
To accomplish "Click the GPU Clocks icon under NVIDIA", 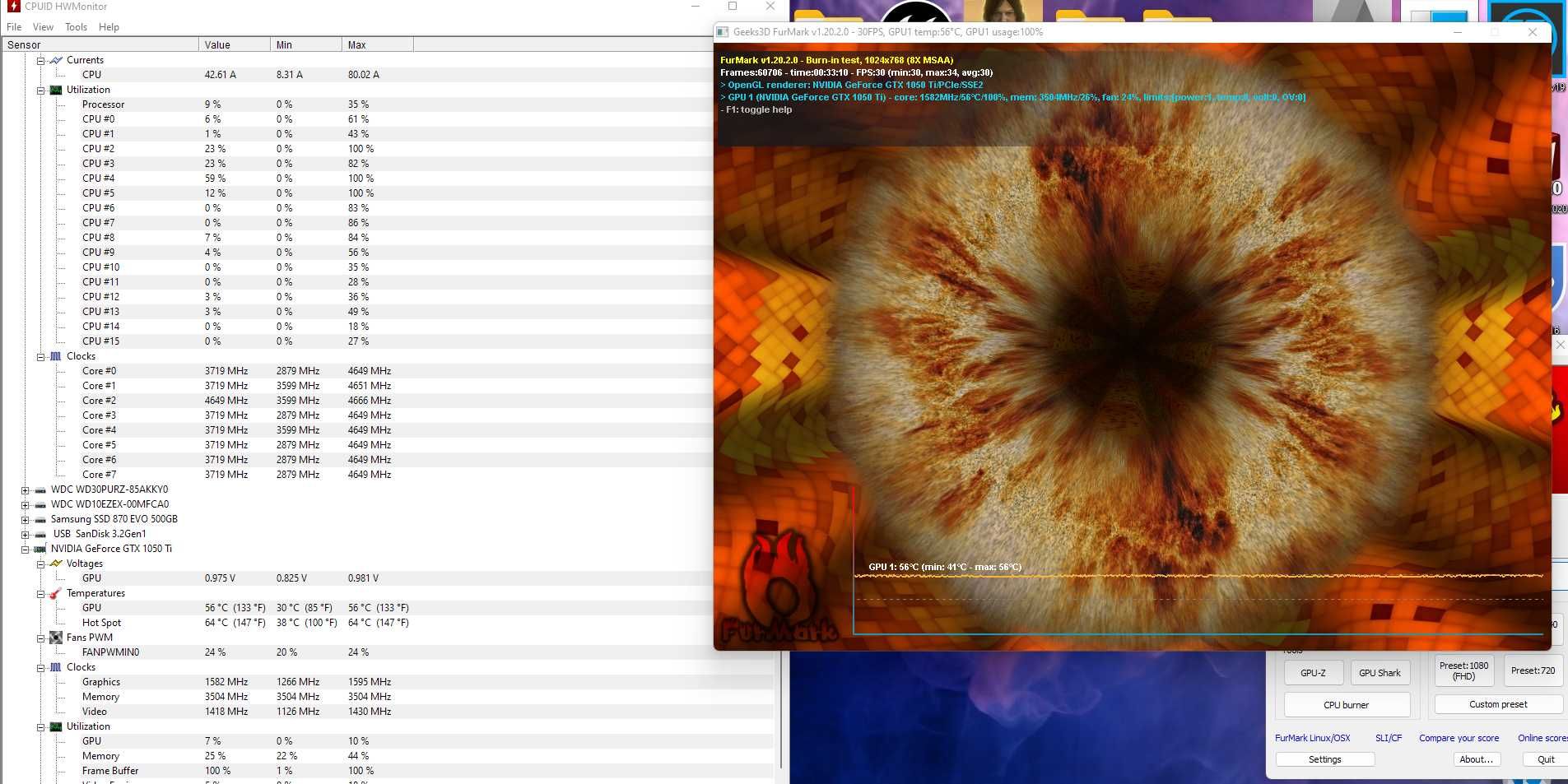I will [56, 667].
